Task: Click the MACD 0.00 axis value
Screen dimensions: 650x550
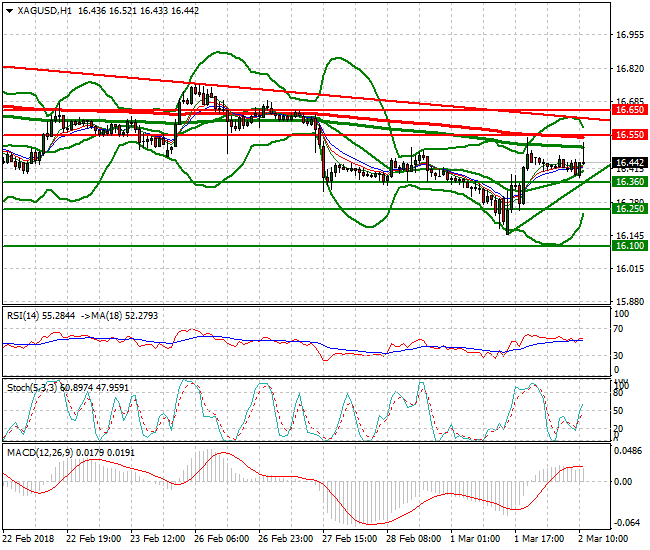Action: point(623,482)
